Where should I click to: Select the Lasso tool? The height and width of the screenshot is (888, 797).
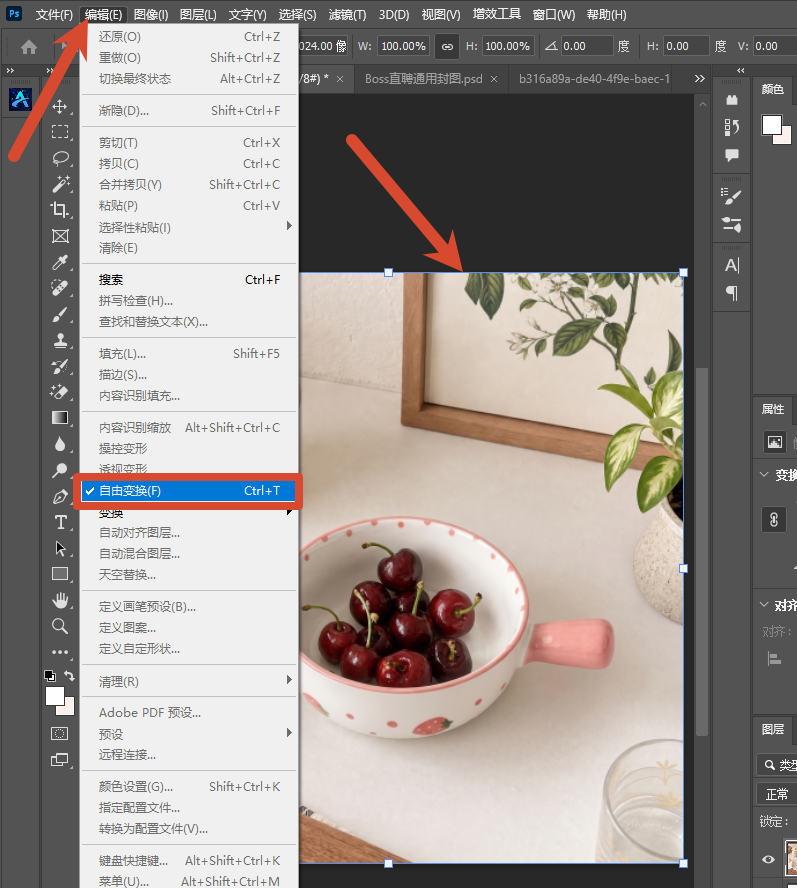click(x=60, y=157)
